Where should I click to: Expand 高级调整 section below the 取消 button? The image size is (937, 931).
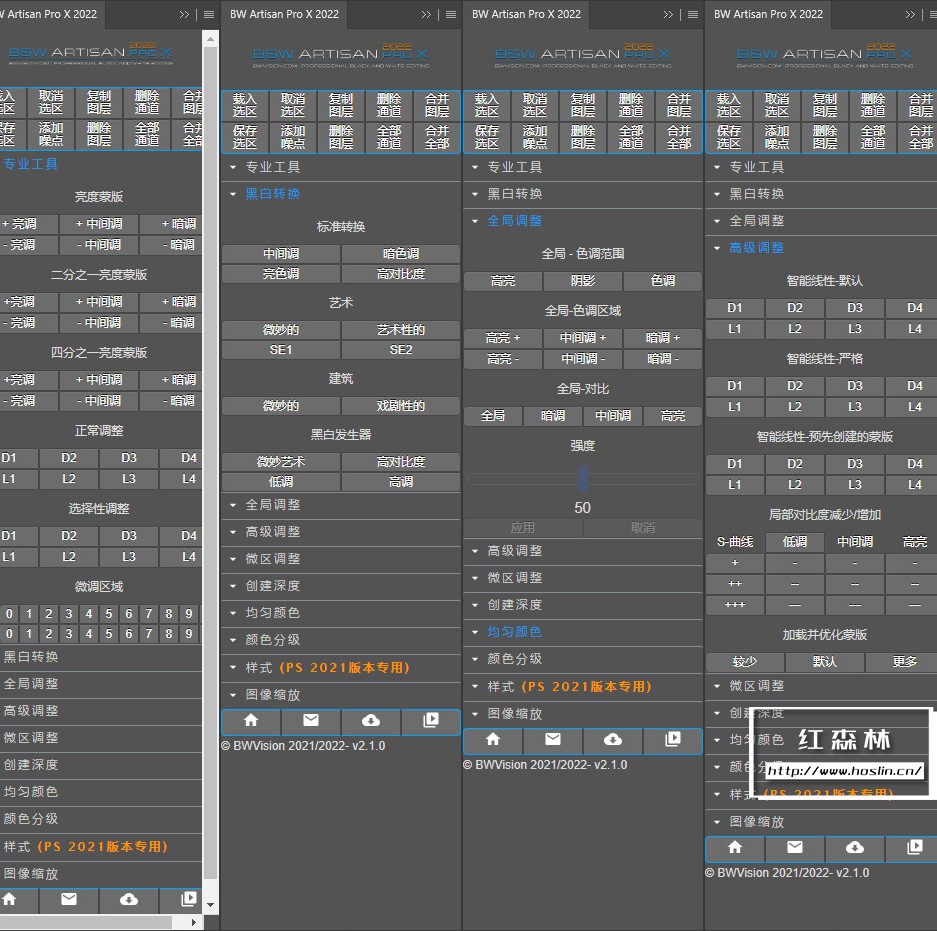pyautogui.click(x=514, y=551)
